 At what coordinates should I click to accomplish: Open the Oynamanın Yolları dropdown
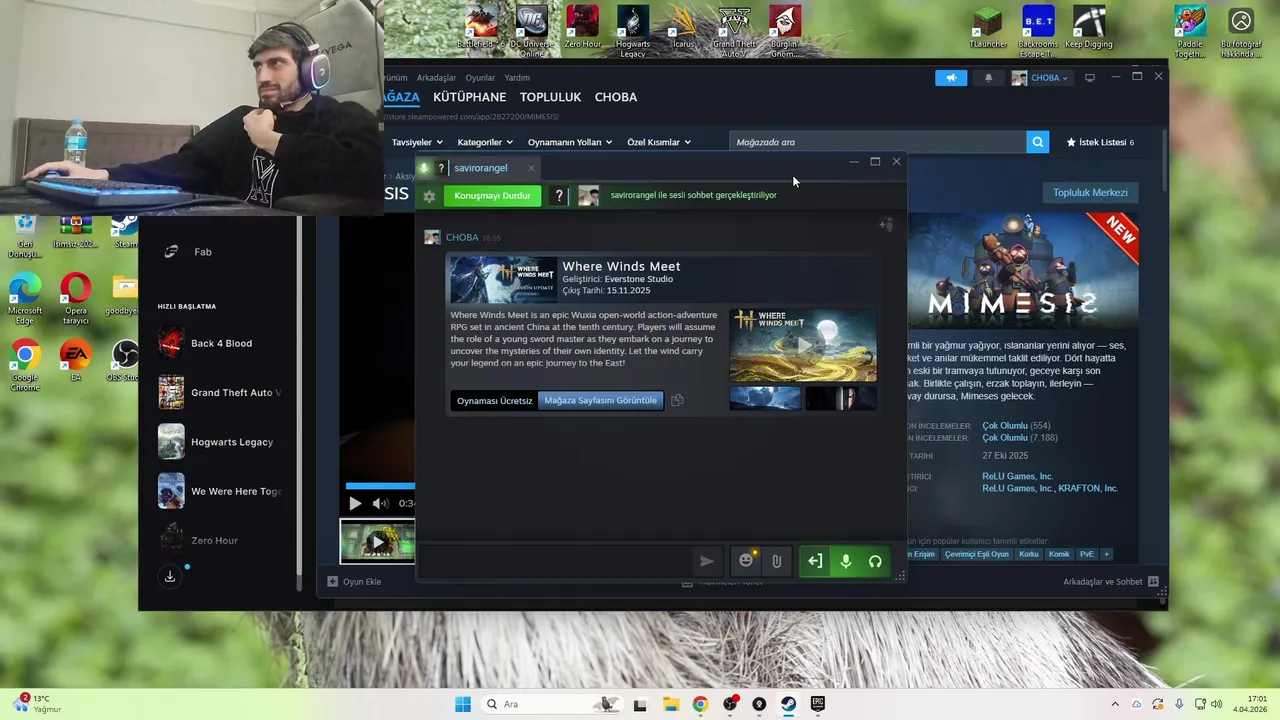[x=570, y=142]
